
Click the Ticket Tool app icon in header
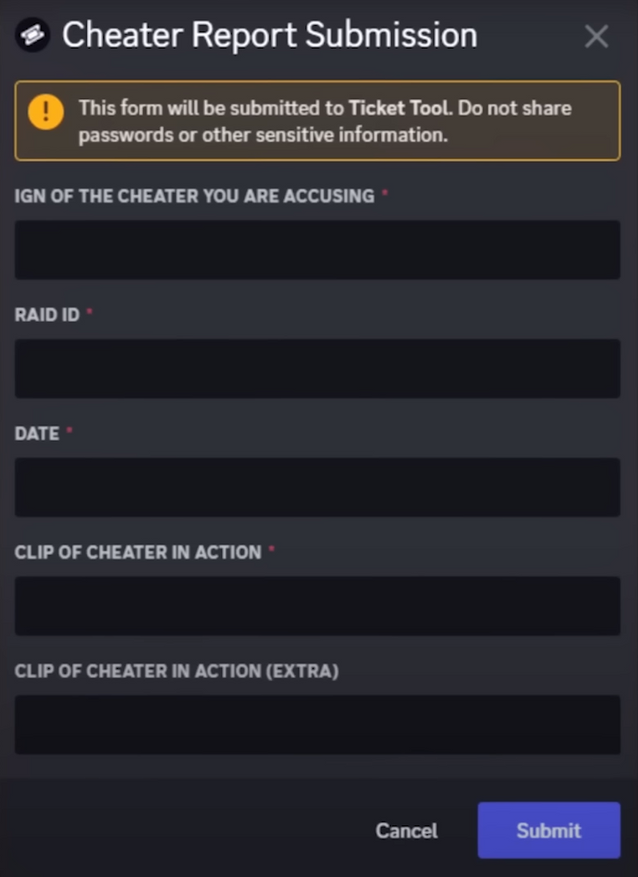[33, 37]
